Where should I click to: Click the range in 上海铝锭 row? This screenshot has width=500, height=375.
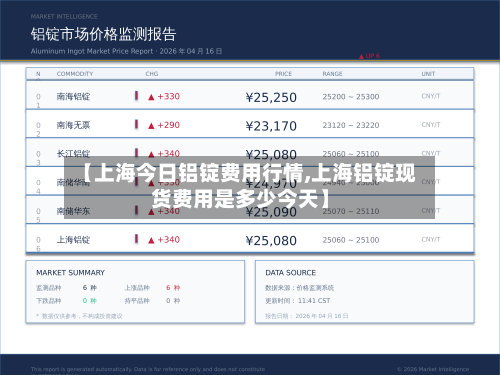coord(351,240)
